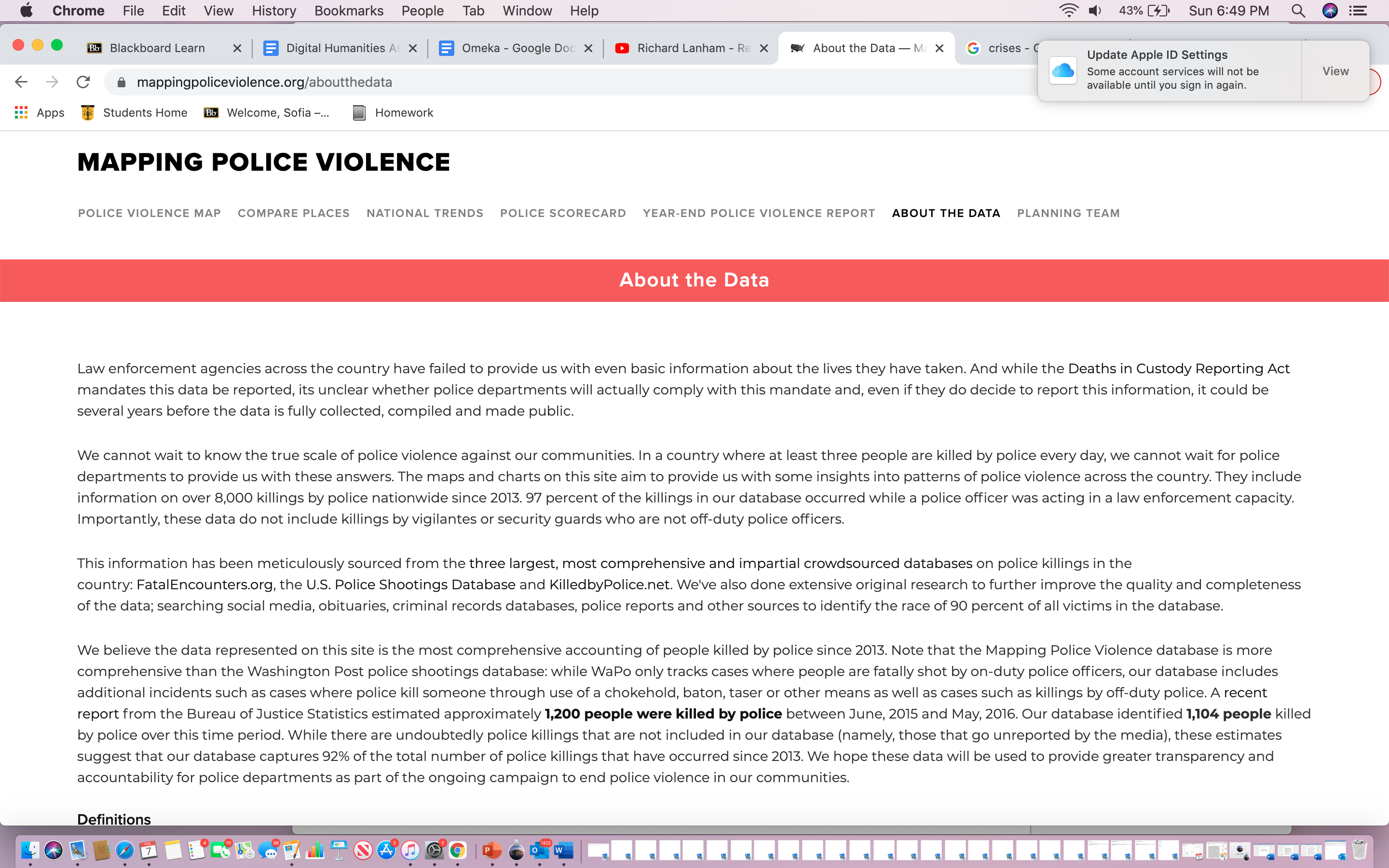The height and width of the screenshot is (868, 1389).
Task: Follow the FatalEncounters.org link
Action: tap(204, 584)
